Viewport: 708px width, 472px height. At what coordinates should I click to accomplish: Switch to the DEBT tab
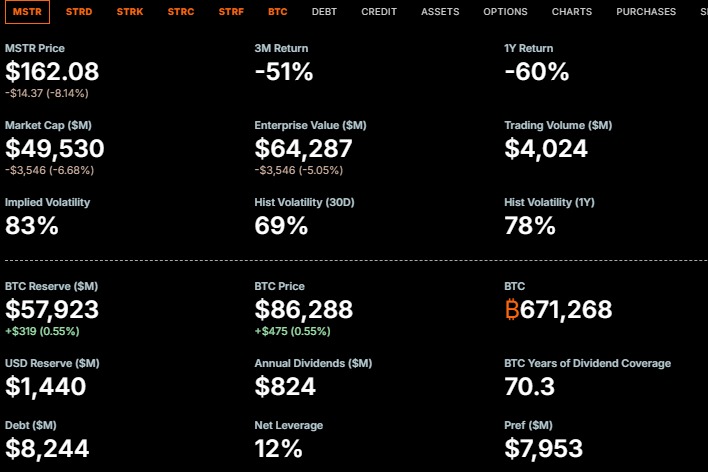point(324,12)
